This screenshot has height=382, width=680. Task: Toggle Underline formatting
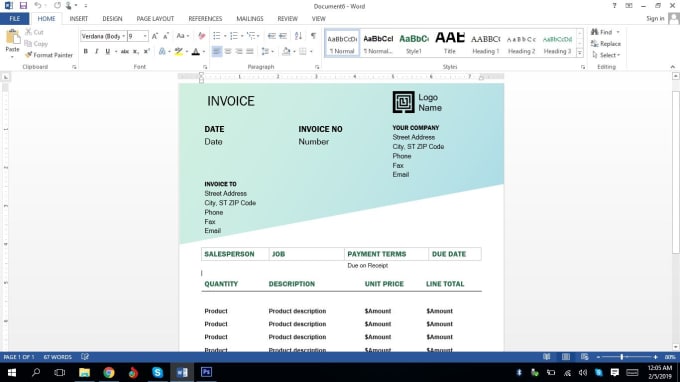(x=108, y=52)
